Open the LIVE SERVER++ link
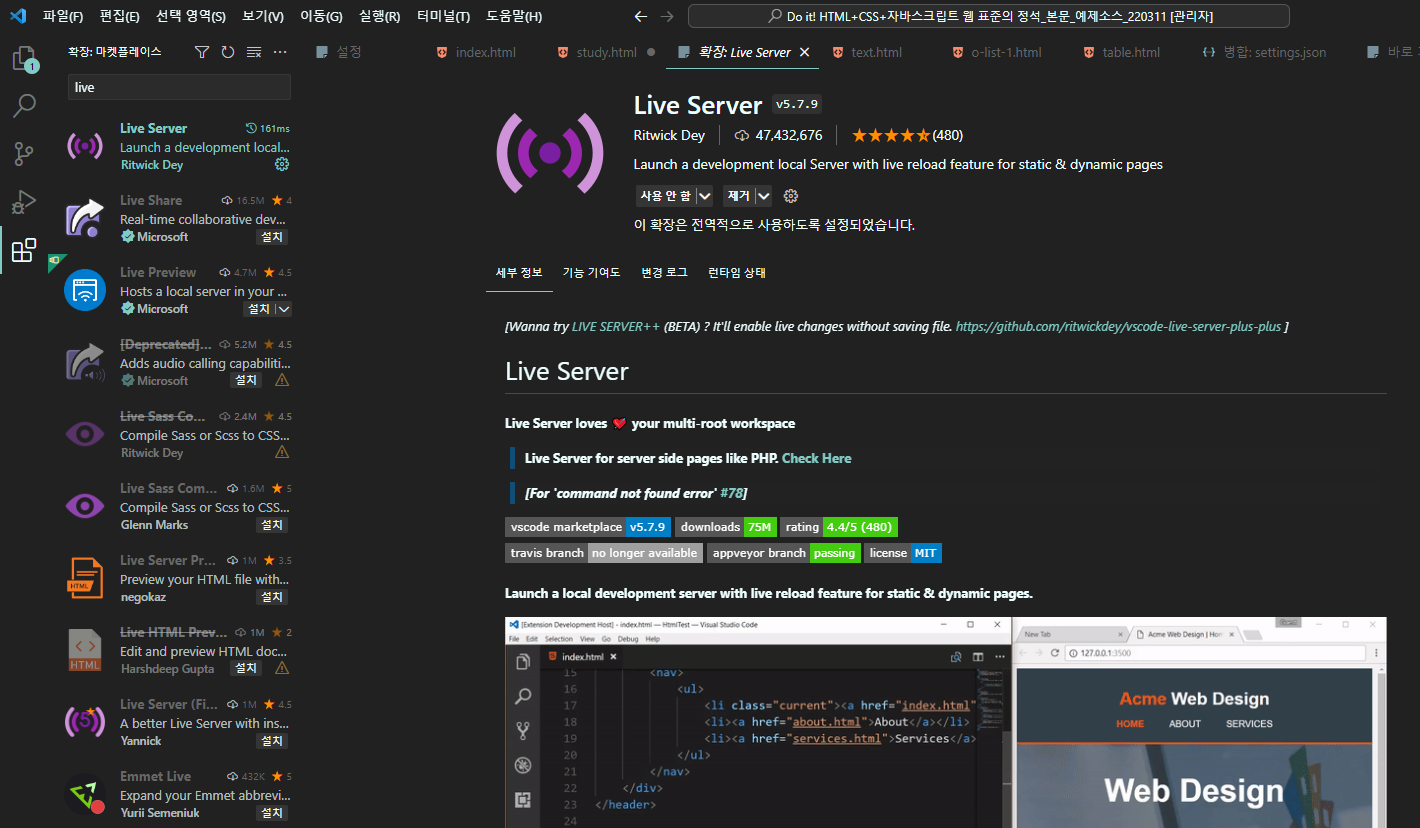The height and width of the screenshot is (828, 1420). pyautogui.click(x=615, y=327)
